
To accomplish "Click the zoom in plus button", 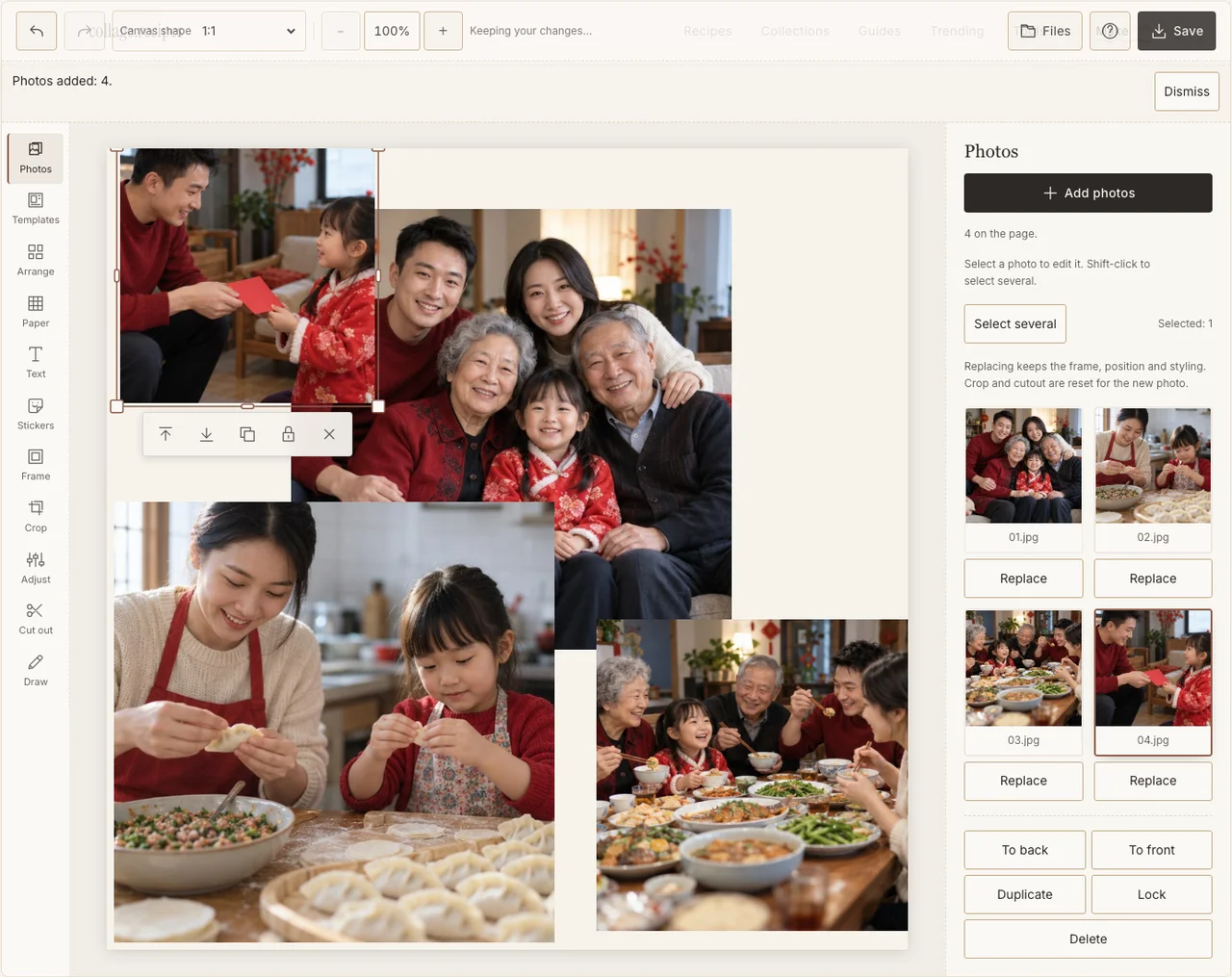I will point(443,31).
